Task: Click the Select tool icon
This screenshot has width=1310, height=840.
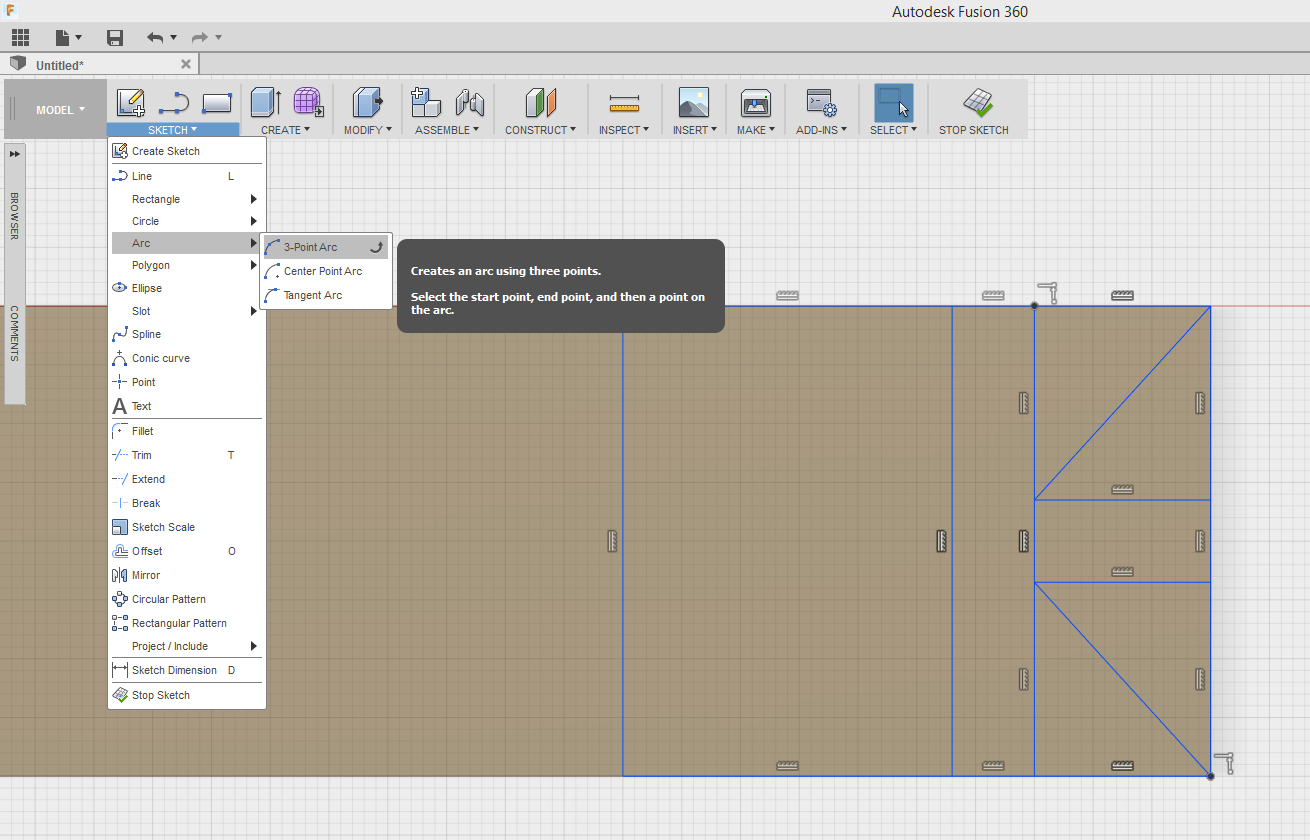Action: coord(893,102)
